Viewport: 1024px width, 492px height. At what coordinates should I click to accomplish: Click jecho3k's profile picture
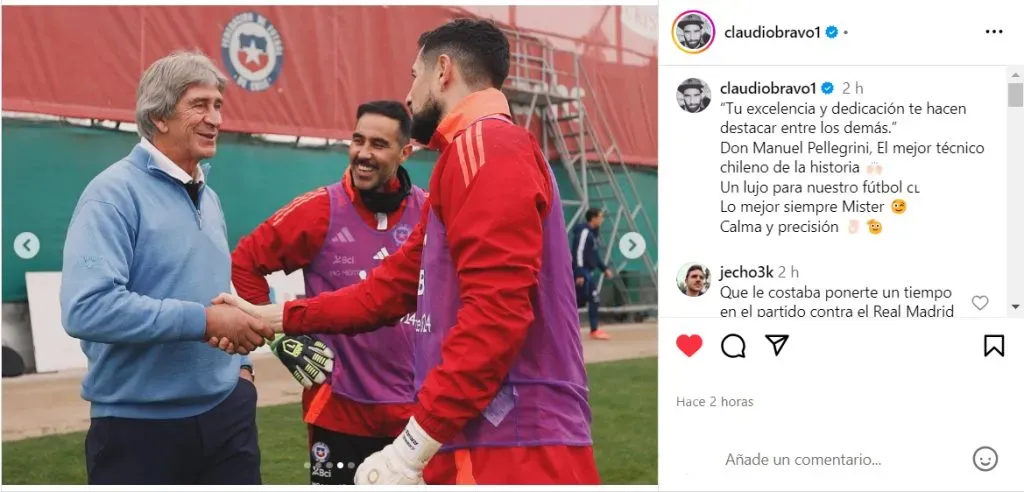[x=693, y=280]
